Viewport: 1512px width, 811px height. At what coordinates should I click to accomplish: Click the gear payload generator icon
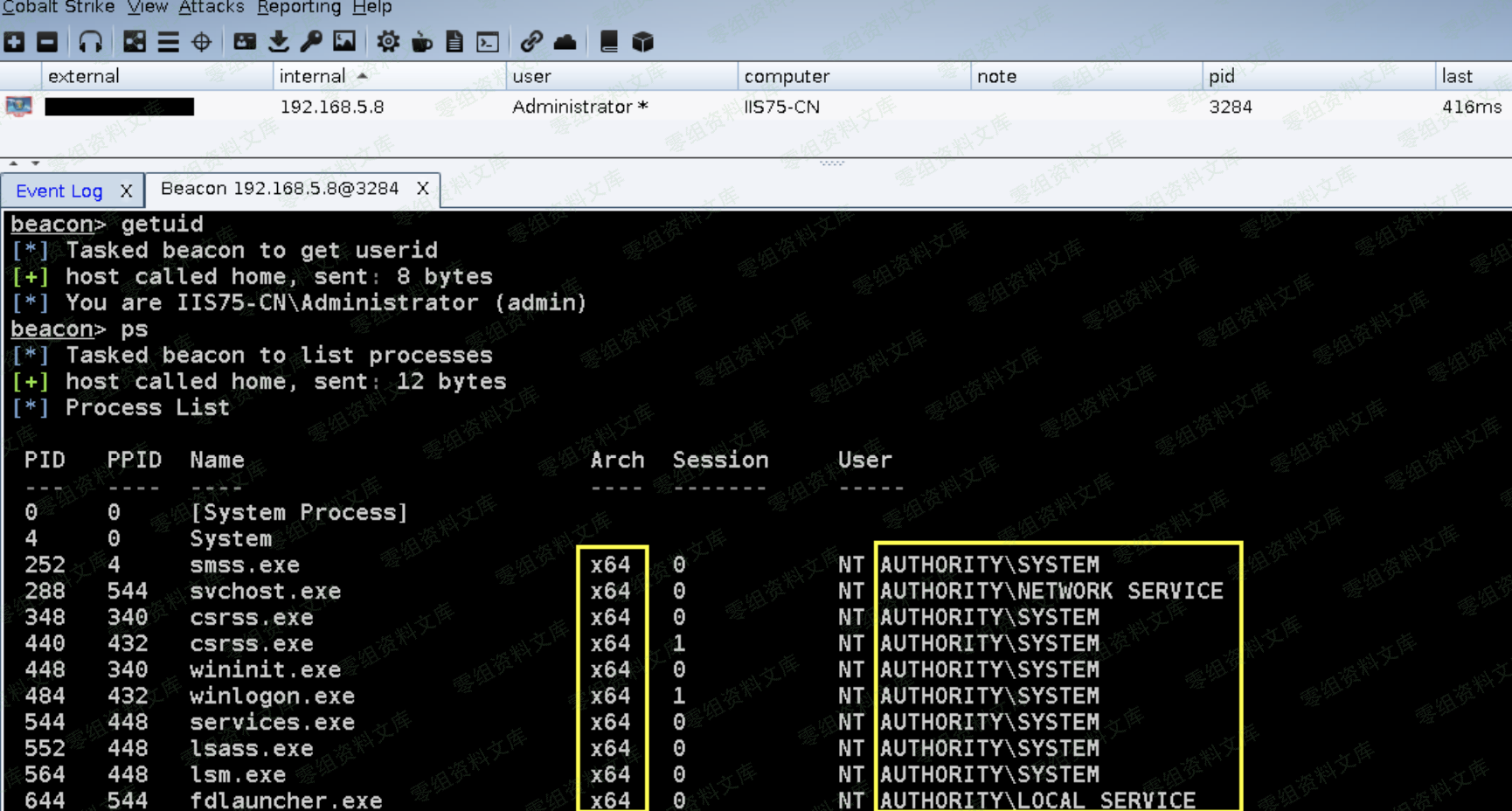point(388,42)
